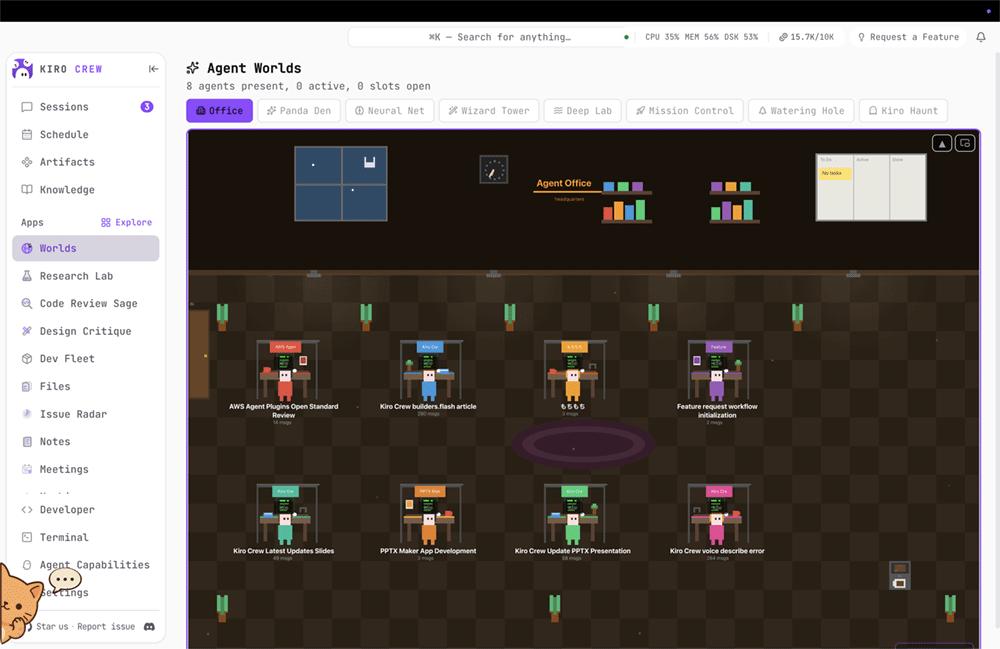
Task: Click the Terminal icon in sidebar
Action: 27,537
